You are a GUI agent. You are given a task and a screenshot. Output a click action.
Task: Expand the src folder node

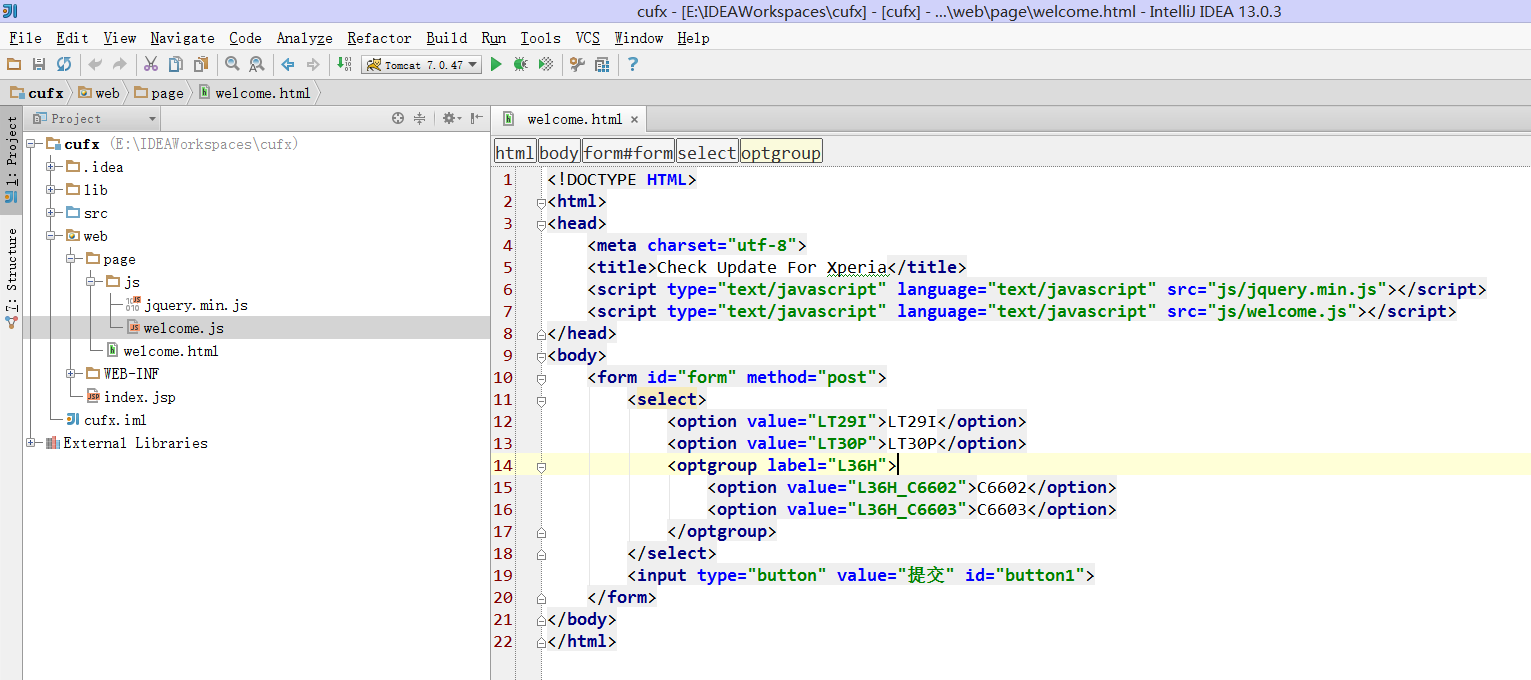click(x=51, y=213)
